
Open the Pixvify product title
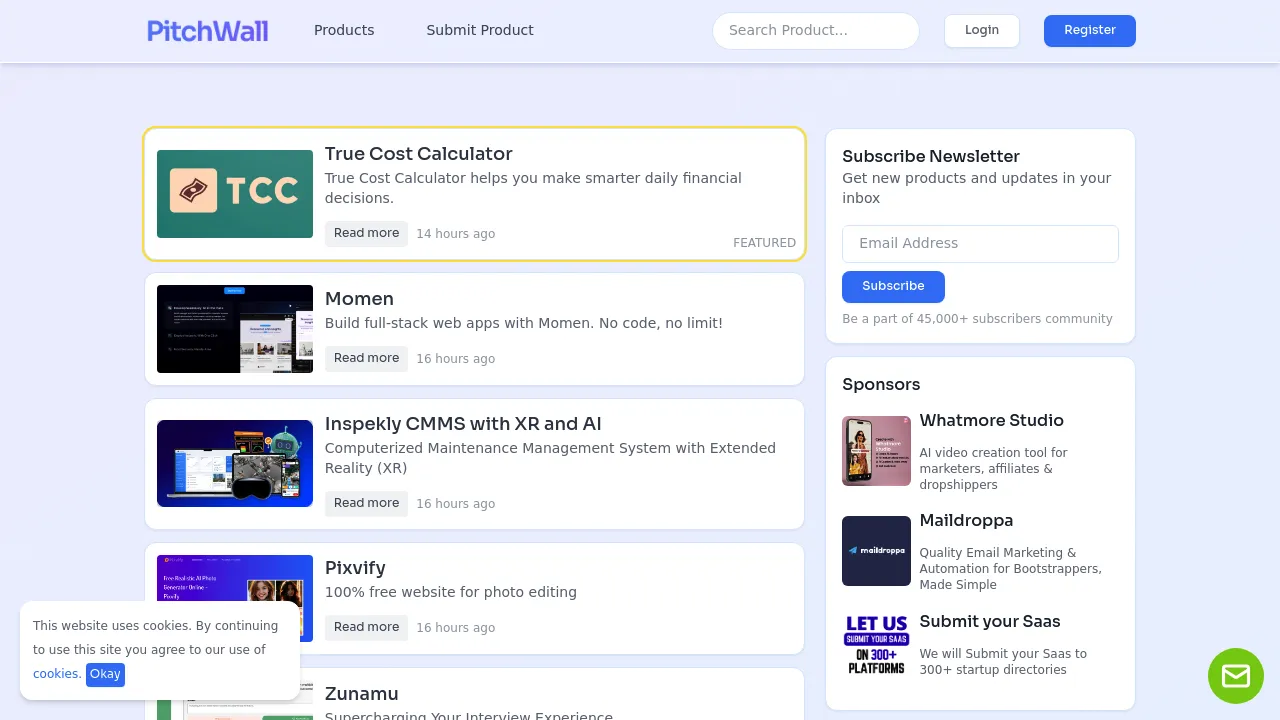point(355,568)
